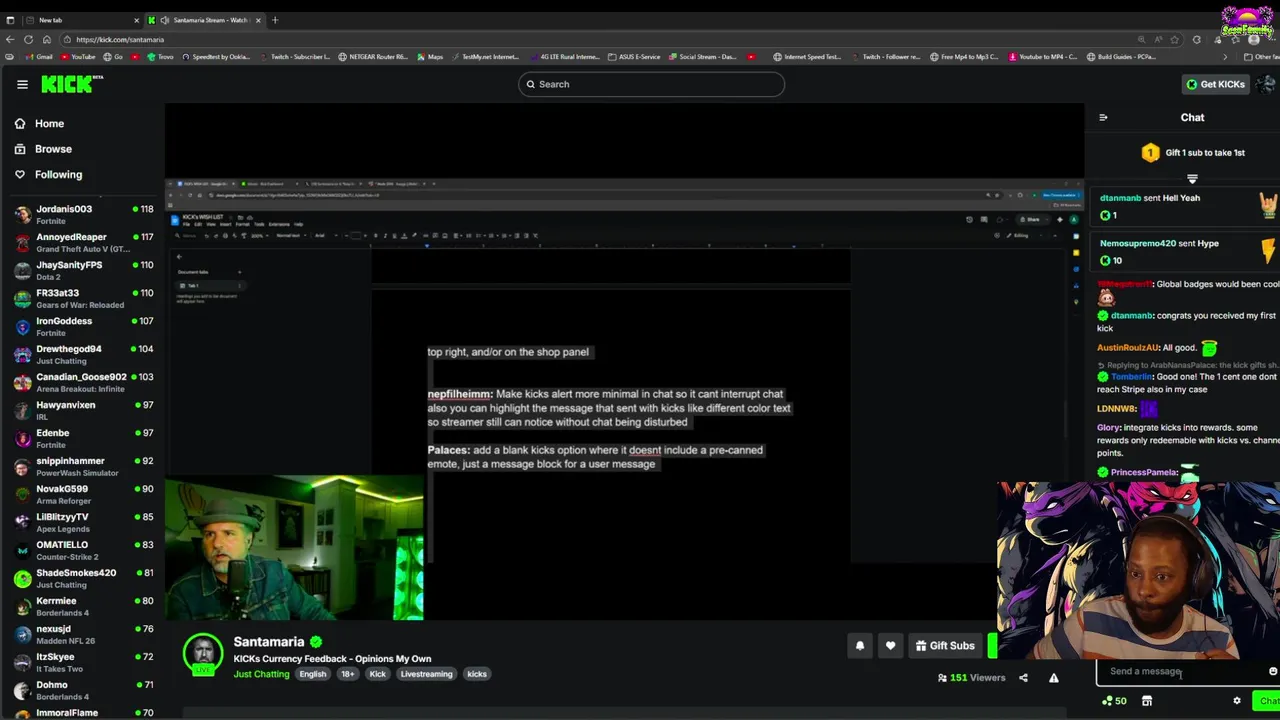
Task: Open the ASUS E-Service bookmark
Action: point(634,57)
